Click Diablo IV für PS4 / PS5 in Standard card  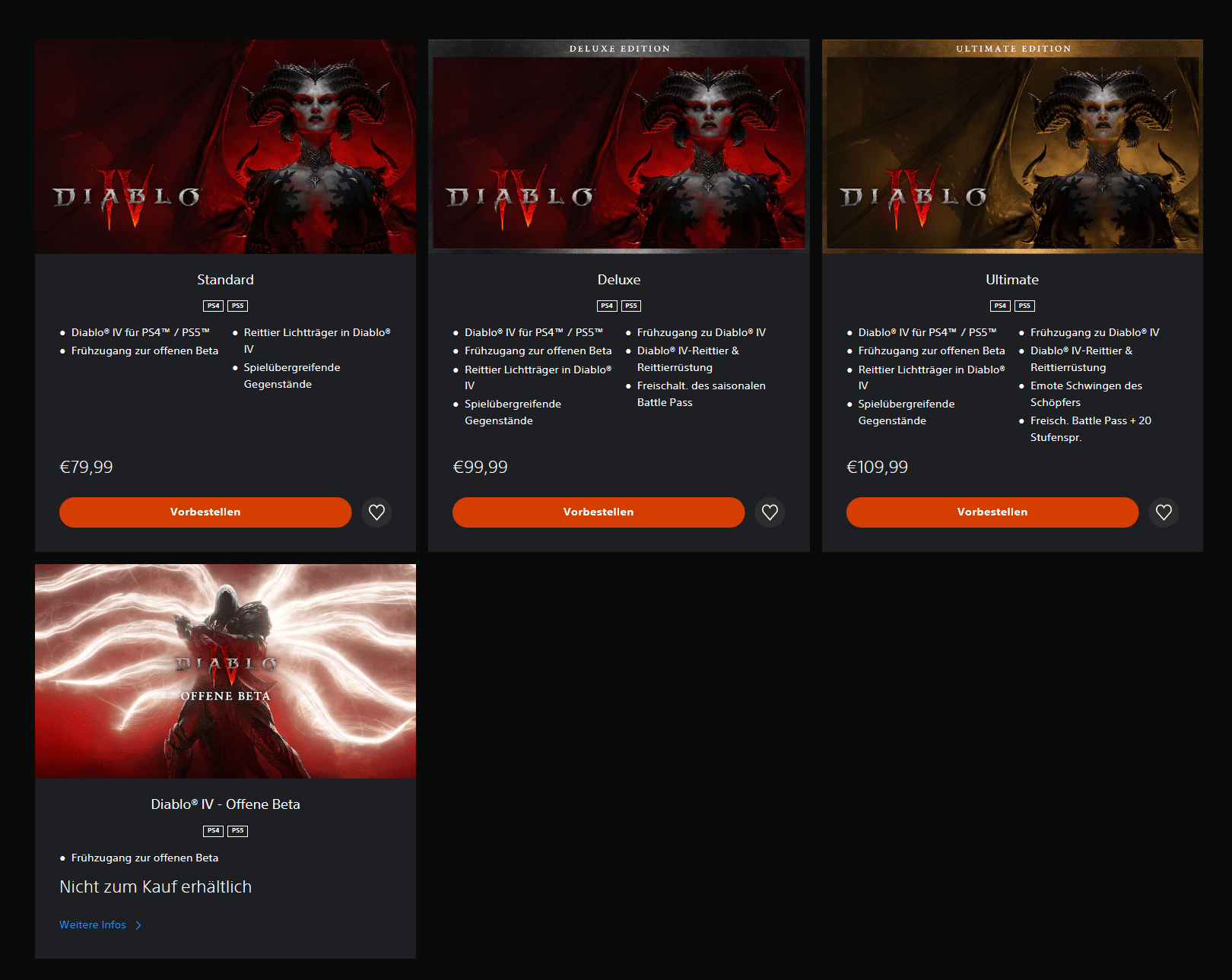[141, 332]
